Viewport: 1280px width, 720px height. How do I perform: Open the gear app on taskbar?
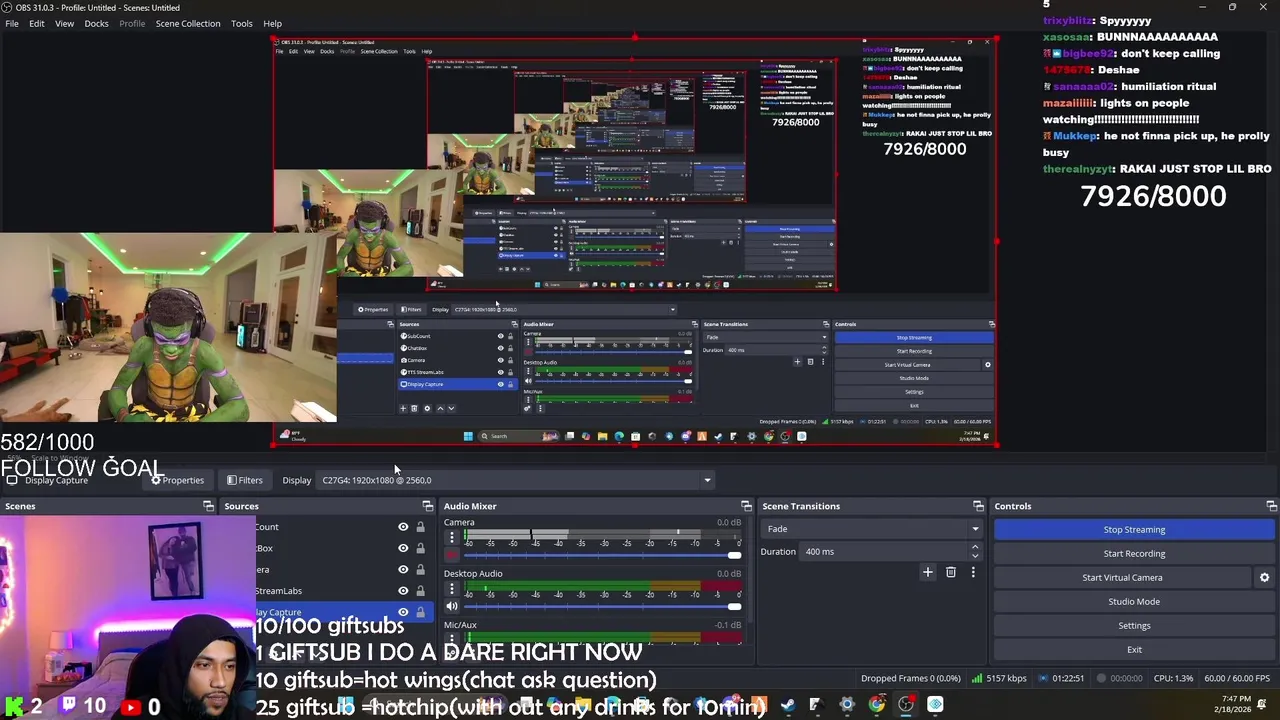(x=846, y=705)
